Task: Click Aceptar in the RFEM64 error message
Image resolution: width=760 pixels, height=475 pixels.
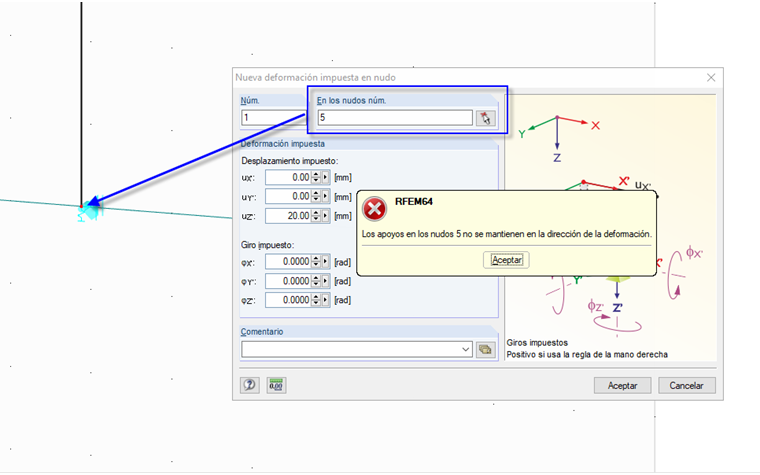Action: point(507,260)
